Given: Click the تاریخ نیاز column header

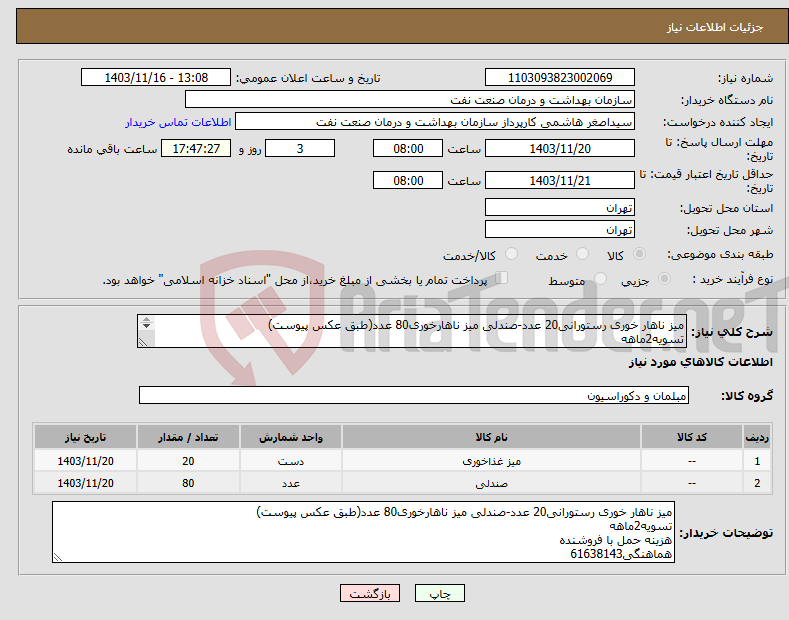Looking at the screenshot, I should (x=86, y=437).
